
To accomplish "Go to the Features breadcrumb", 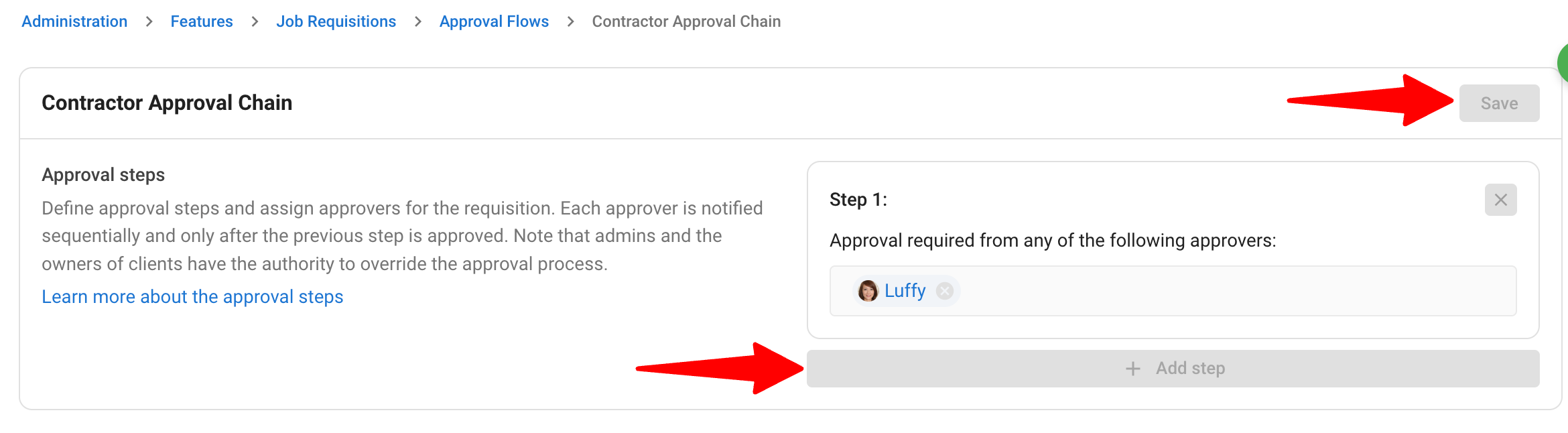I will (x=202, y=21).
